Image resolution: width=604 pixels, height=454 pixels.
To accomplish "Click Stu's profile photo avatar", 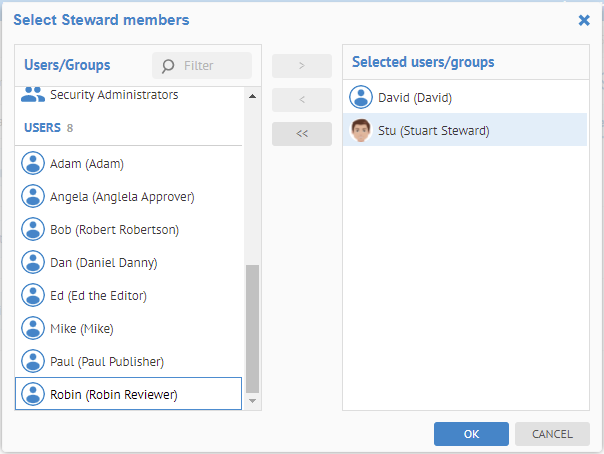I will pos(360,130).
